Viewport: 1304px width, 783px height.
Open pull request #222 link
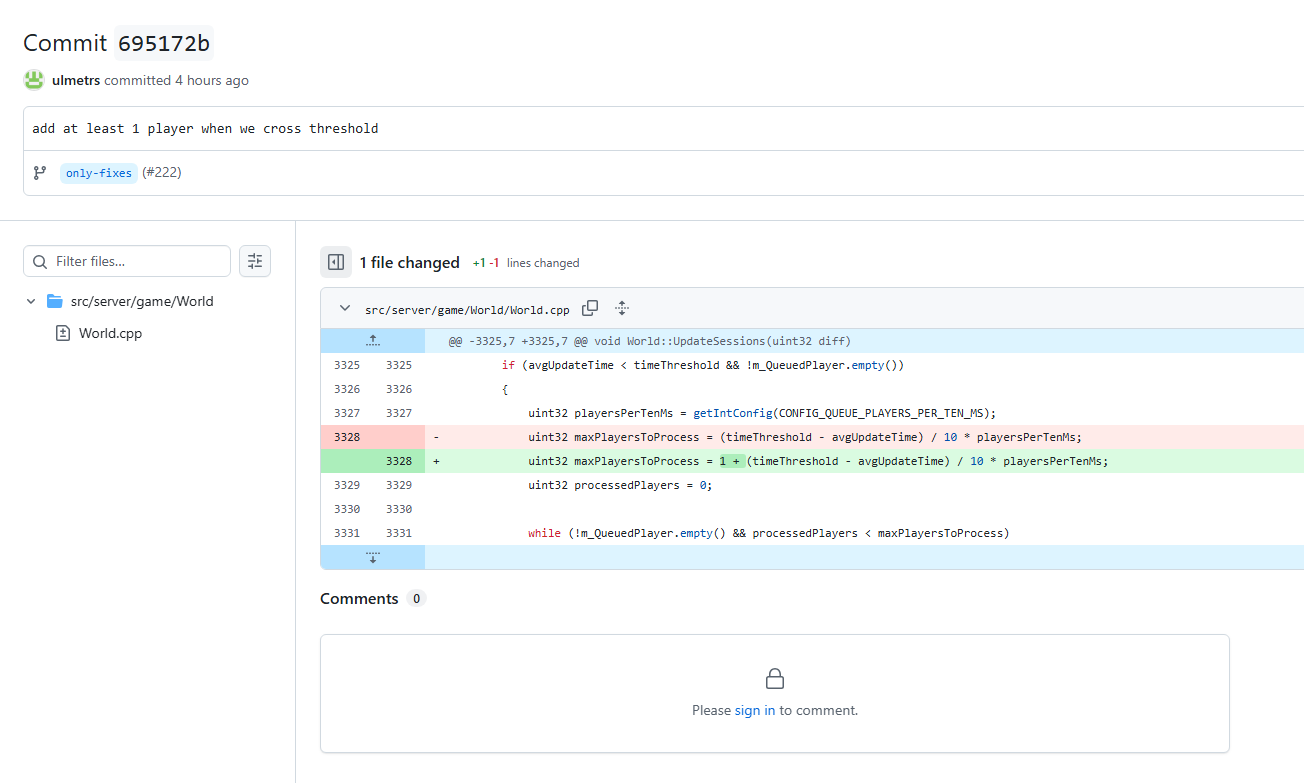tap(162, 173)
